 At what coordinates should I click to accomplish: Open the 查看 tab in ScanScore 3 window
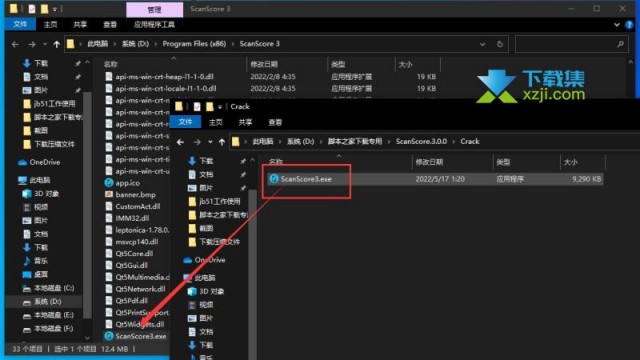click(110, 24)
